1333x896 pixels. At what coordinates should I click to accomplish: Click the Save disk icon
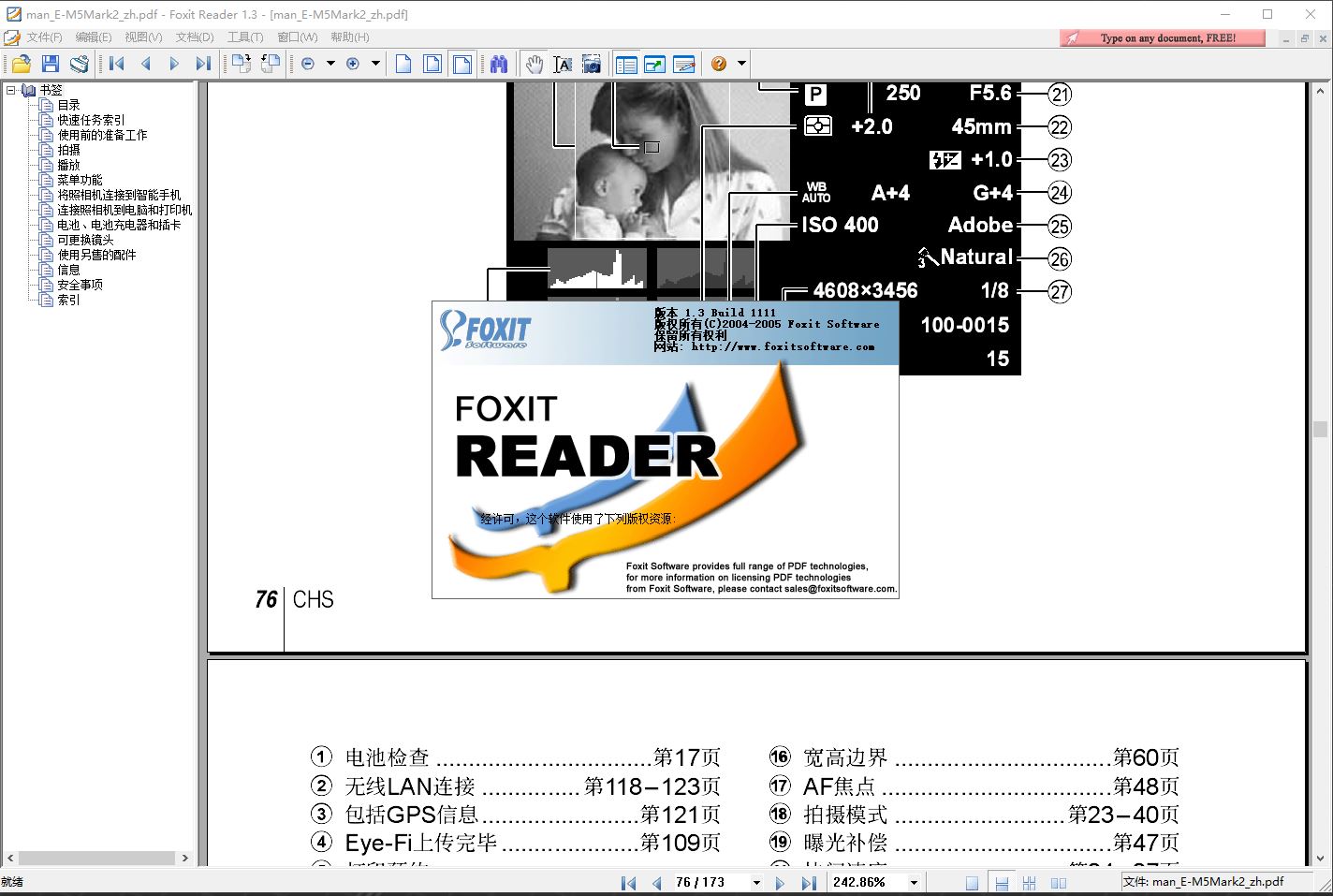tap(51, 64)
